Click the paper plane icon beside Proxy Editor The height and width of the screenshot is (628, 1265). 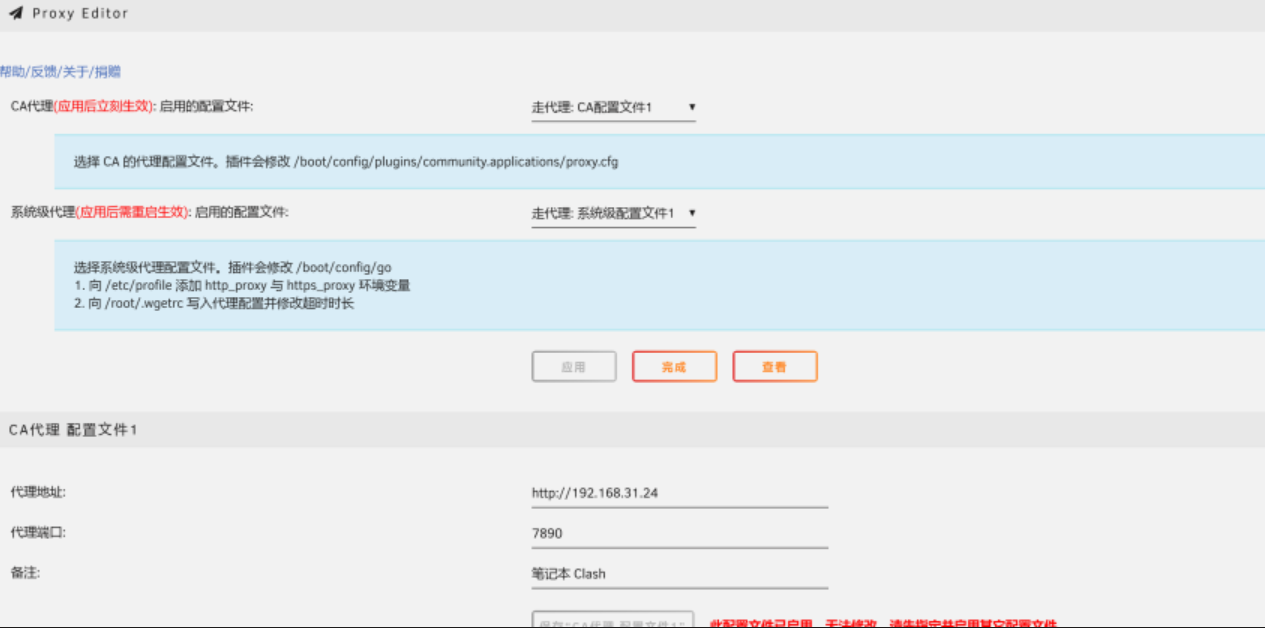tap(15, 14)
